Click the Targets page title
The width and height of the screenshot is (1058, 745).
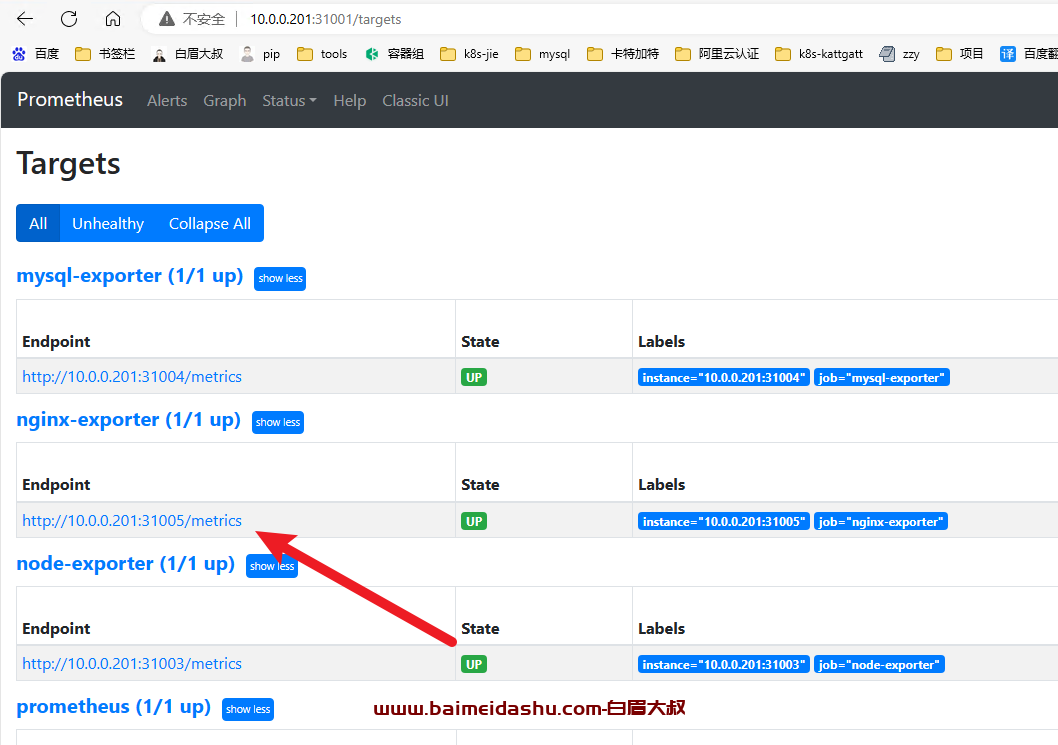tap(68, 164)
